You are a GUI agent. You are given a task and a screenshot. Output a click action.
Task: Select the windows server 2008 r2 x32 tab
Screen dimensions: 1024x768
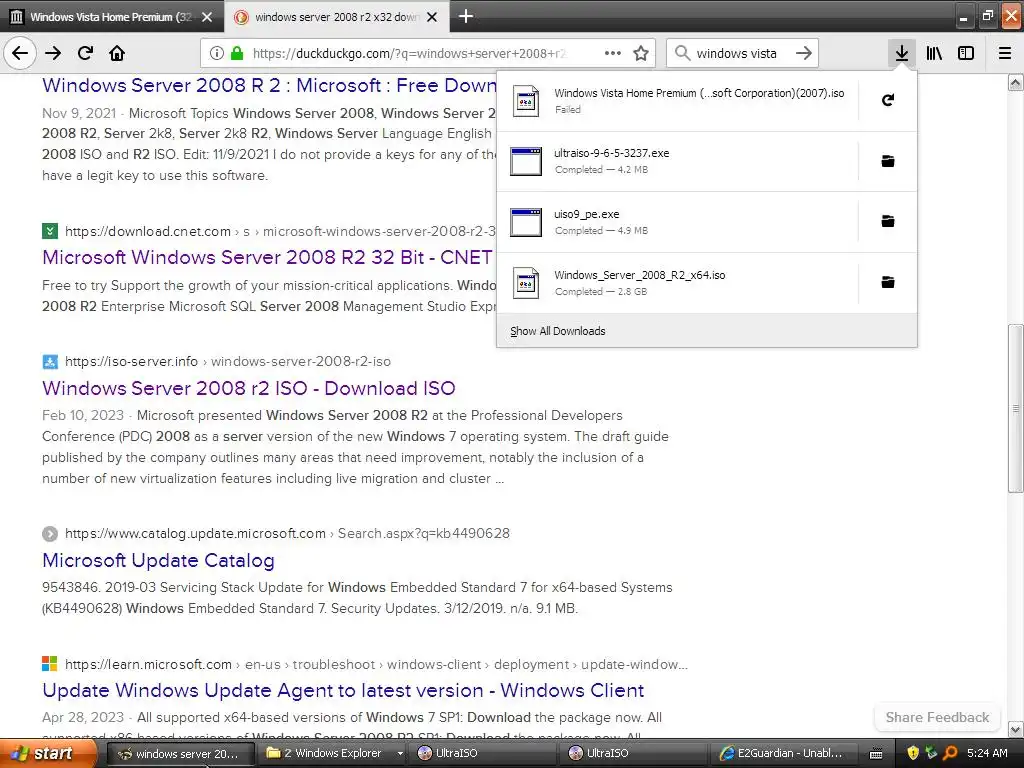(336, 17)
